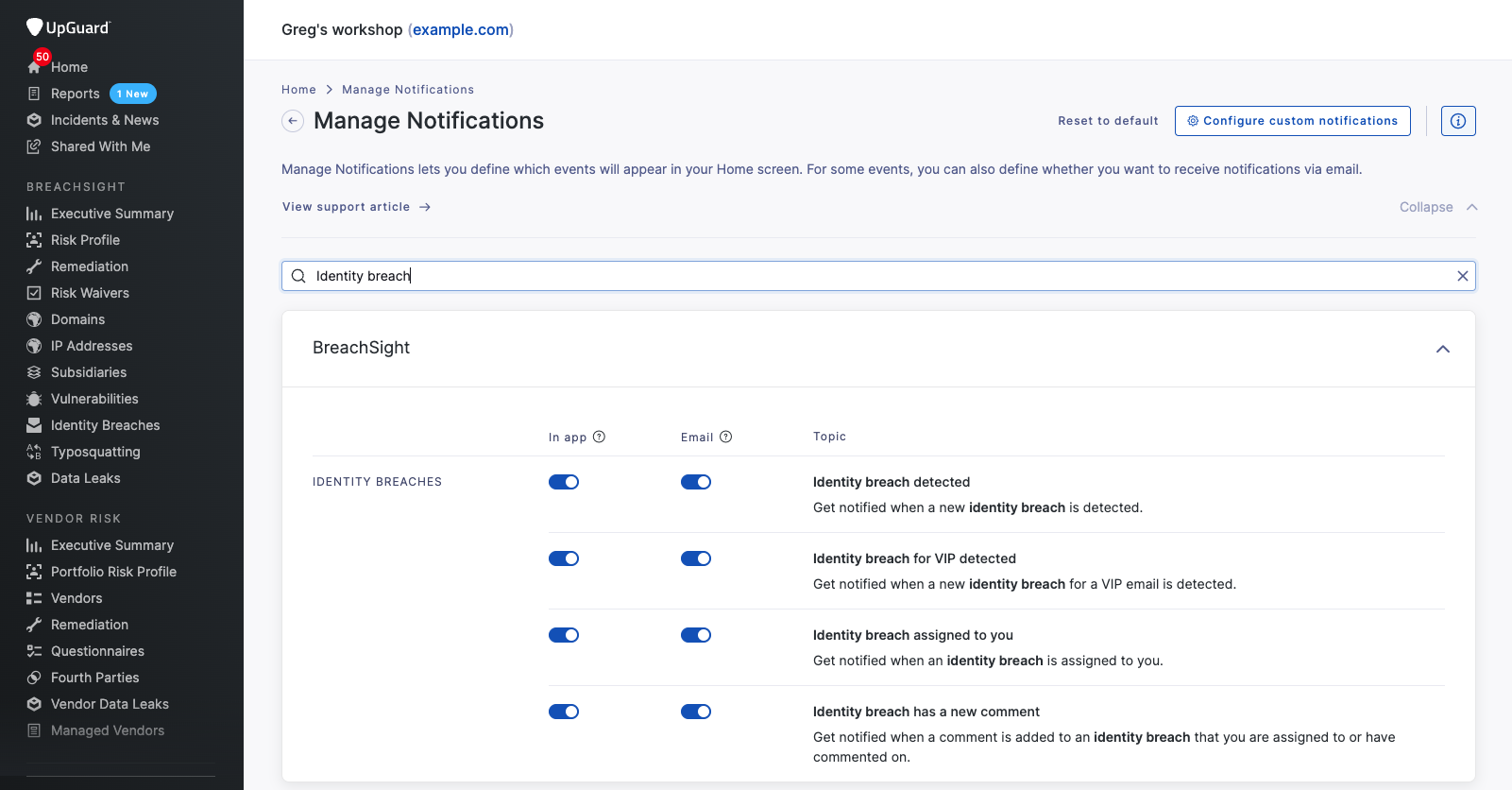
Task: Click the In app help question icon
Action: tap(599, 437)
